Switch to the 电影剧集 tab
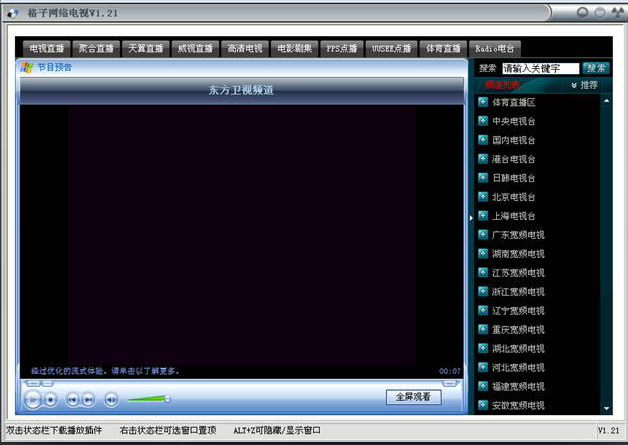The width and height of the screenshot is (628, 445). pyautogui.click(x=294, y=49)
